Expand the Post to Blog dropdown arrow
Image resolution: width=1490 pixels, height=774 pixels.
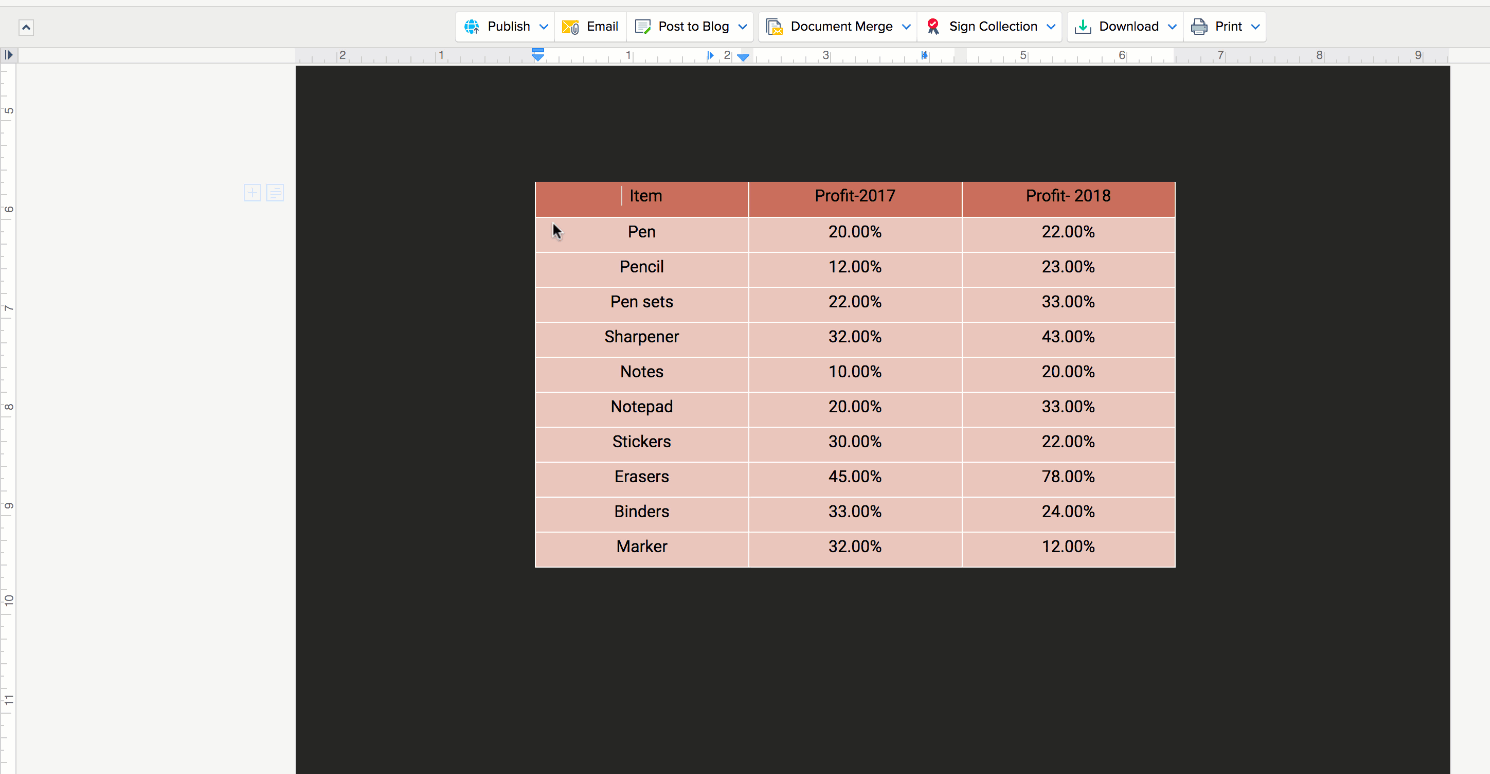coord(743,27)
